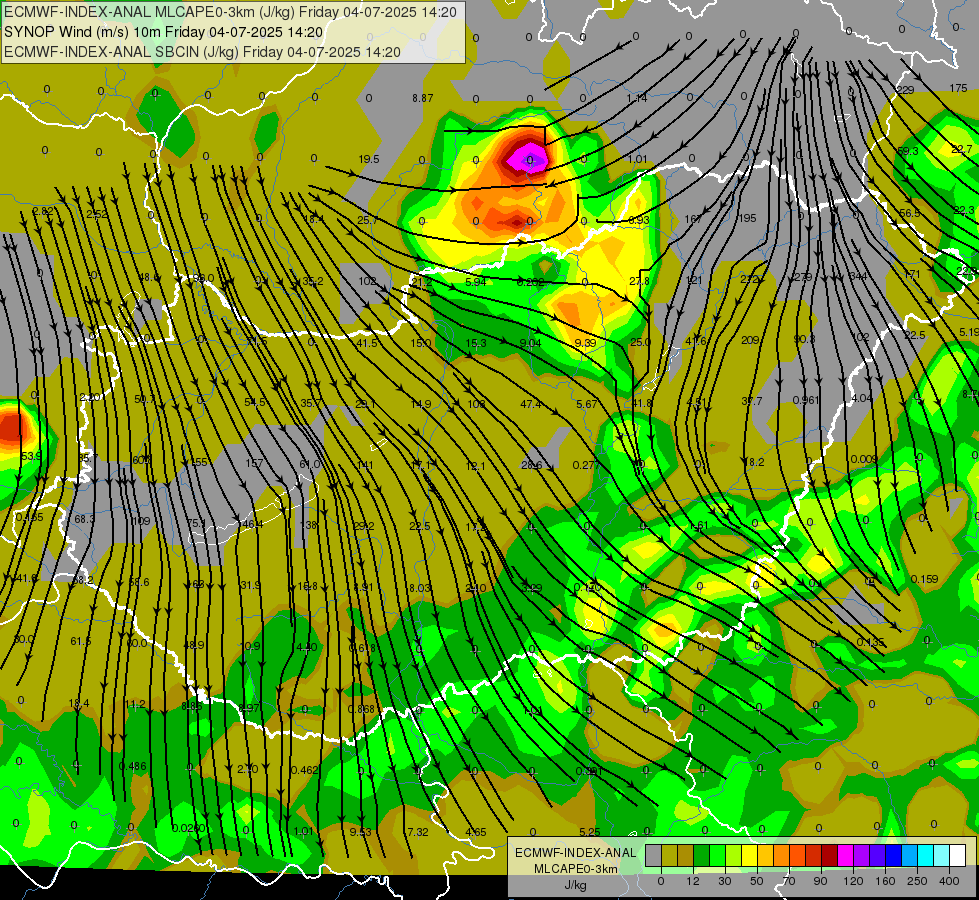
Task: Click the map value 209
Action: (x=750, y=340)
